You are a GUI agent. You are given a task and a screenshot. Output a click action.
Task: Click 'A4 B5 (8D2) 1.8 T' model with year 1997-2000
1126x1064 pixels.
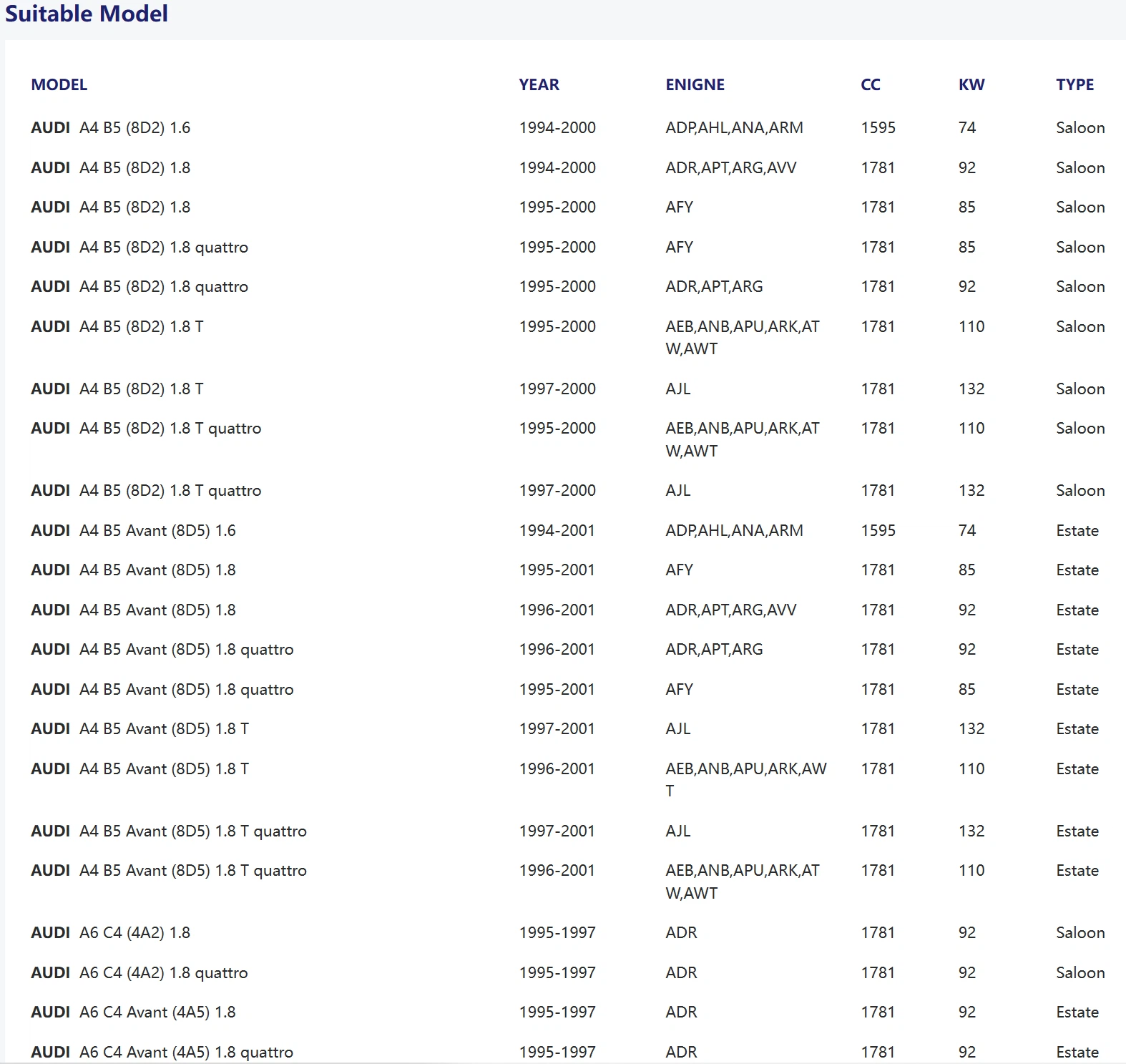[x=117, y=389]
